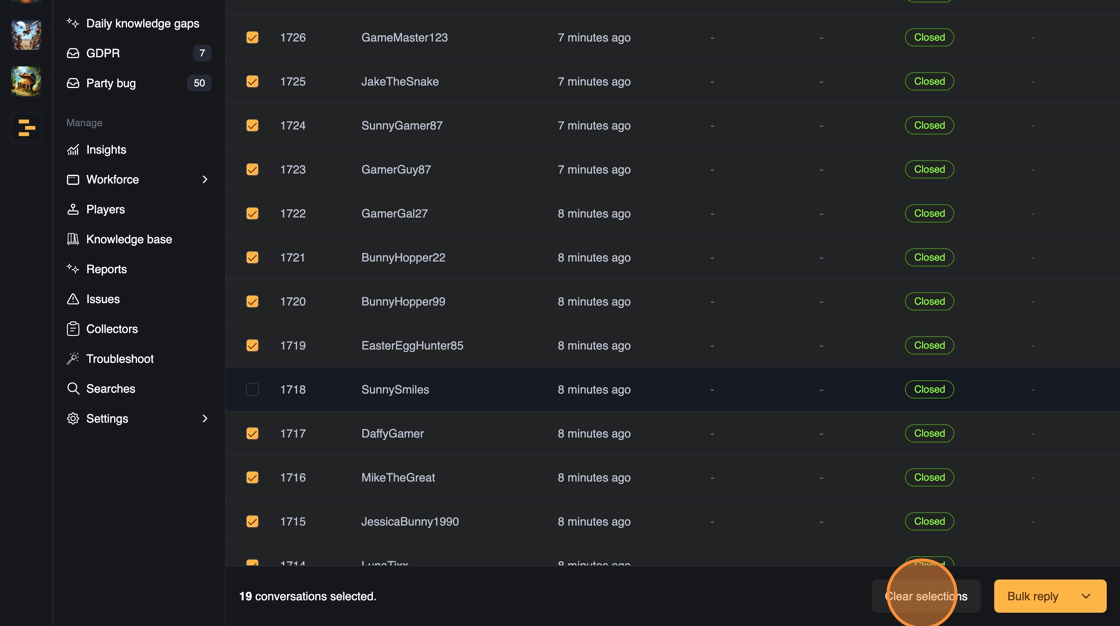Expand the Settings submenu chevron
The width and height of the screenshot is (1120, 626).
(205, 419)
